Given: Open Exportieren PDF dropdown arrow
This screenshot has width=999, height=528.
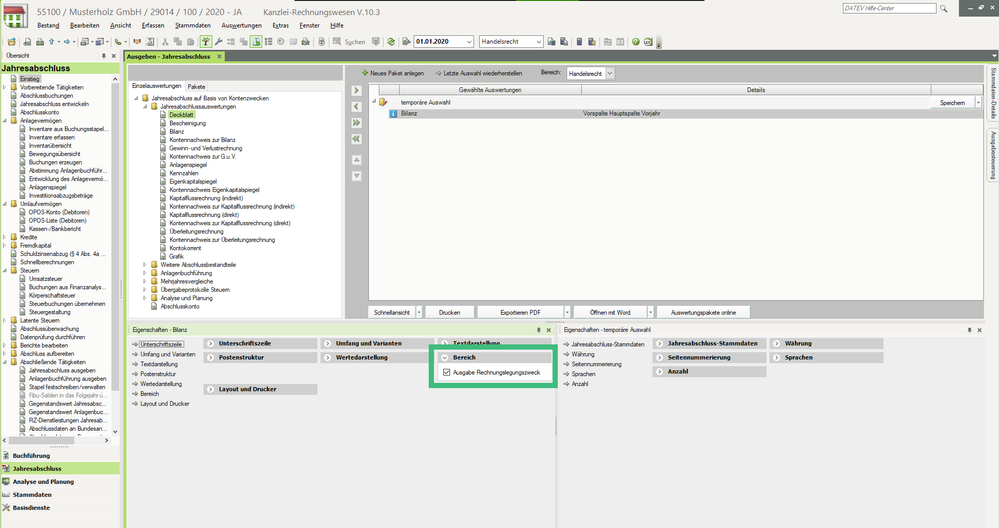Looking at the screenshot, I should (567, 312).
